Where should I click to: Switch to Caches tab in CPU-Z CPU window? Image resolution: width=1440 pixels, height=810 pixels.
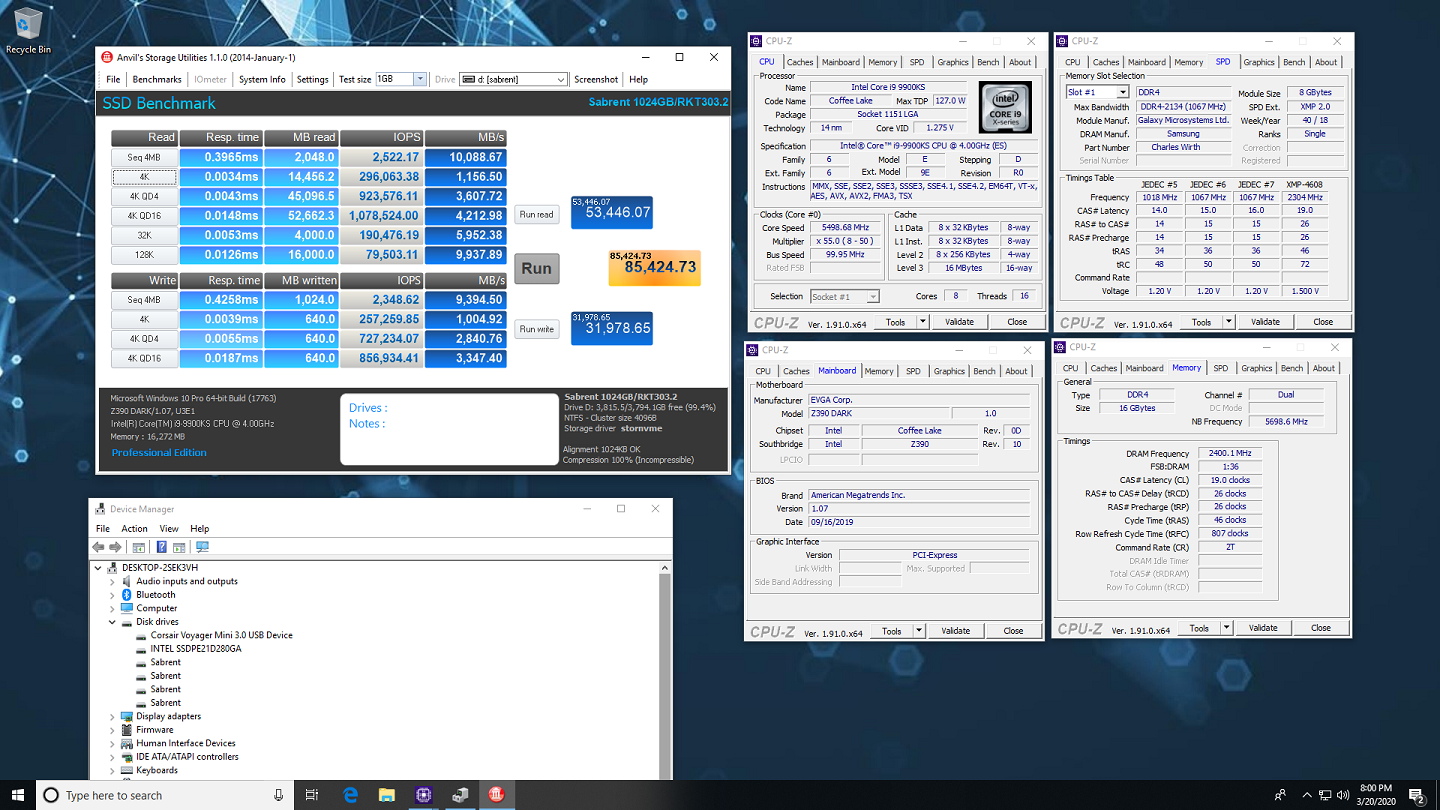800,62
